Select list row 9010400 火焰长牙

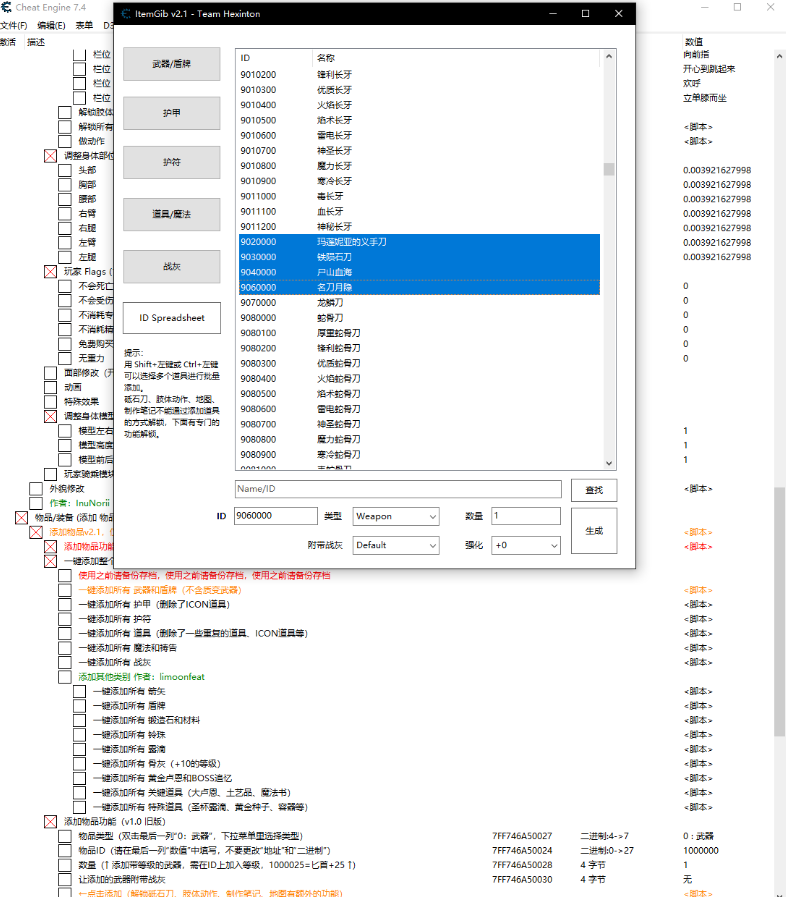419,105
